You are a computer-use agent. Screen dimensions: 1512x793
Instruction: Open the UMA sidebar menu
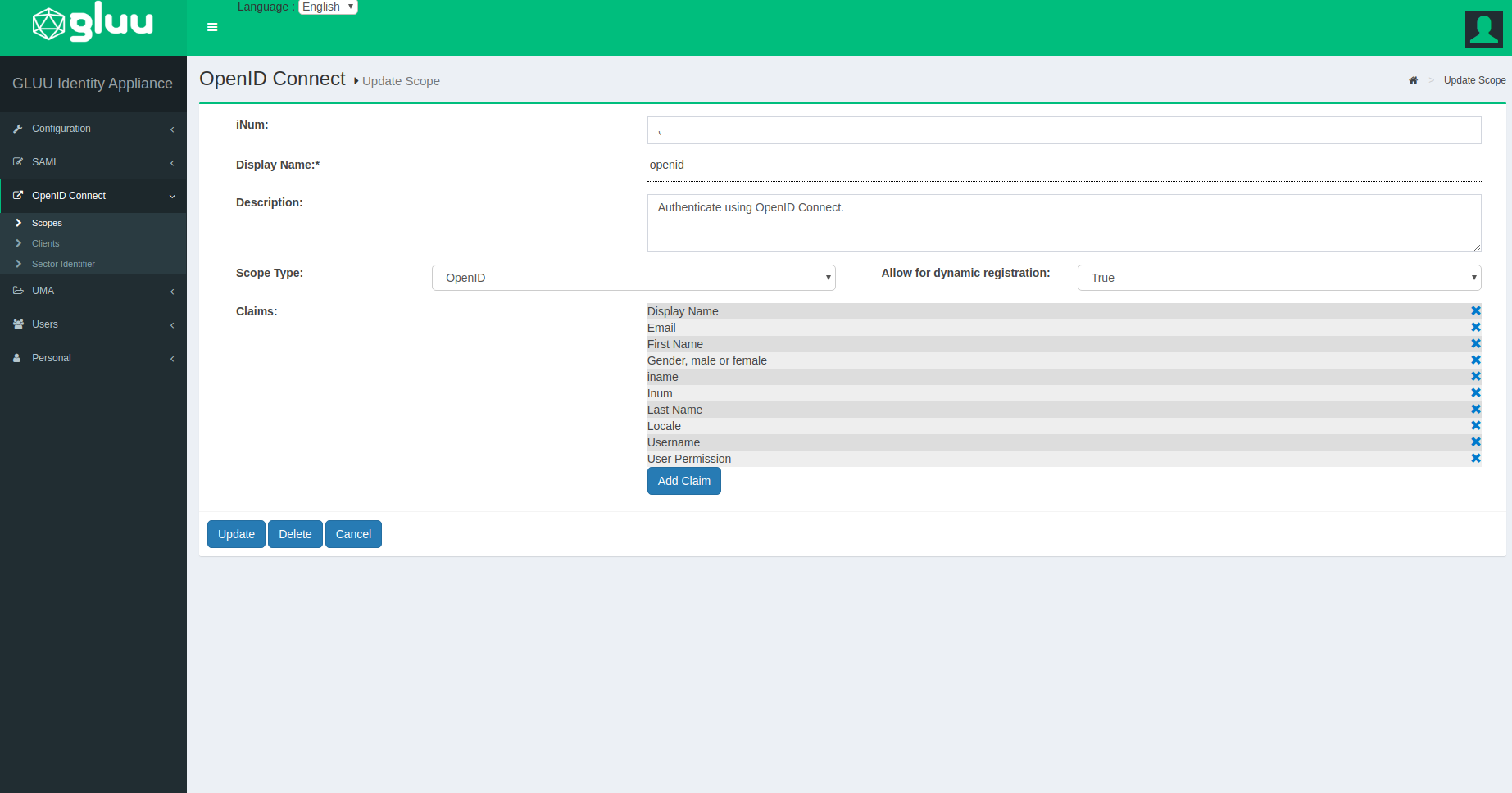(93, 291)
